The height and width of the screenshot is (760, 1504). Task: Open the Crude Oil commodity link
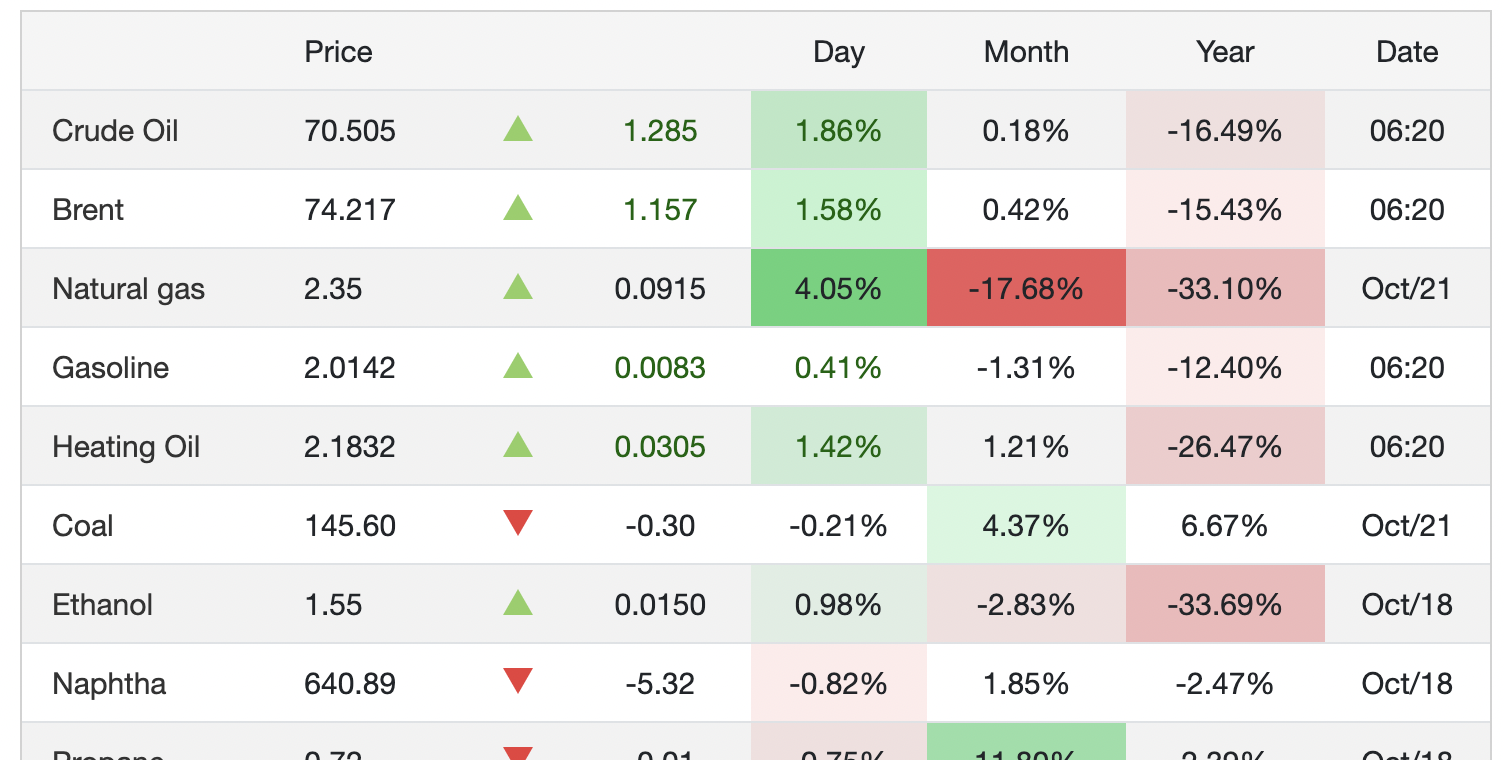pos(115,131)
